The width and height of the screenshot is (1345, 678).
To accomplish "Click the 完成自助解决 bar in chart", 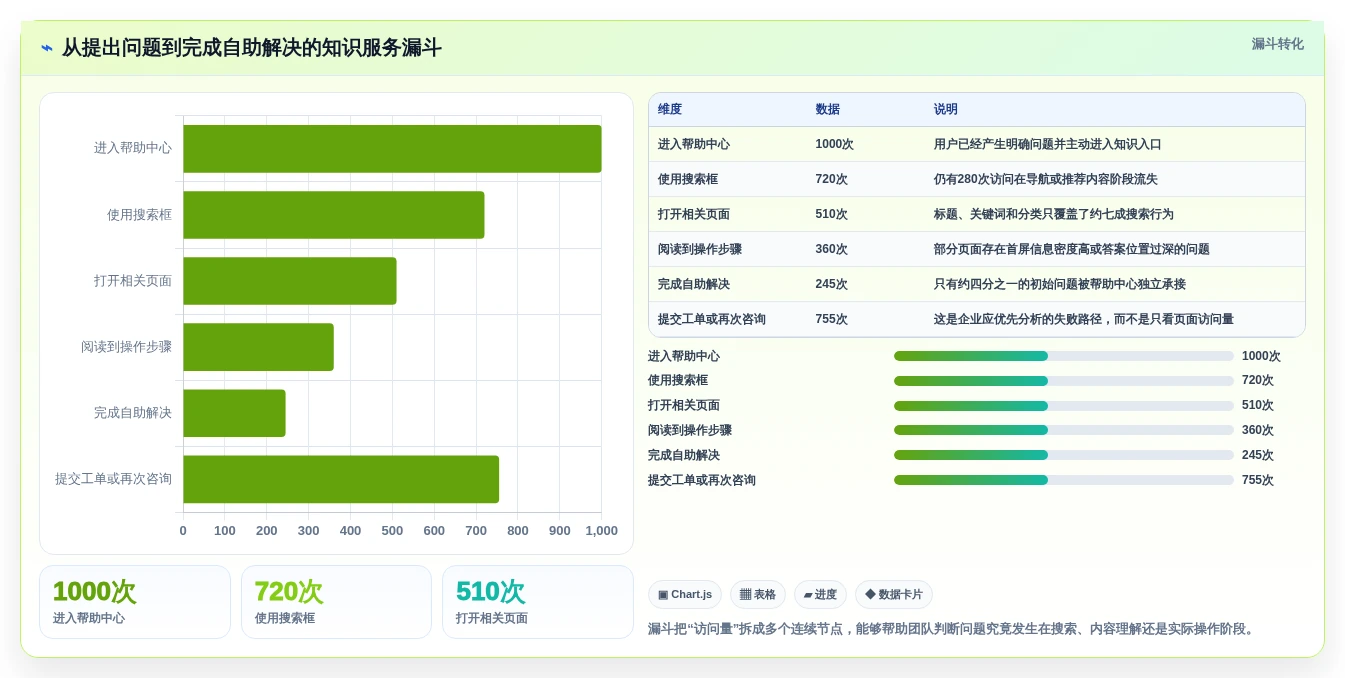I will coord(234,413).
